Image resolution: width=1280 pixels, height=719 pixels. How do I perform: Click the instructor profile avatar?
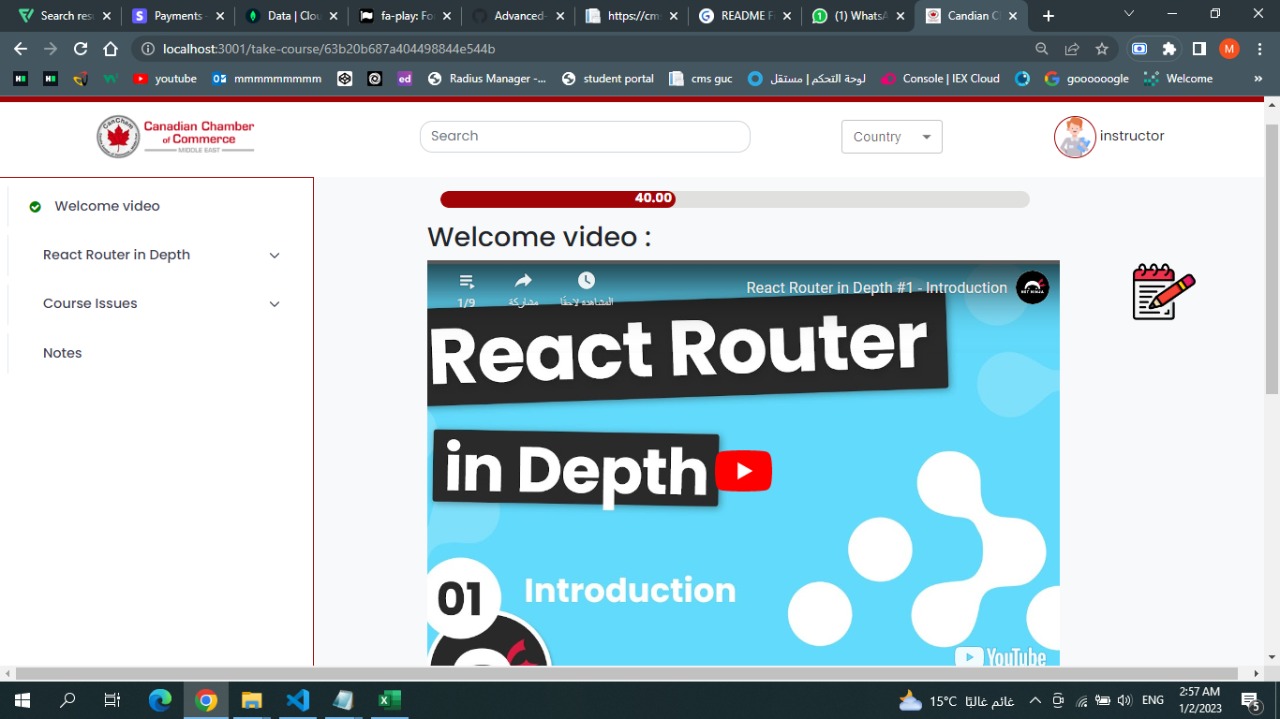coord(1075,137)
